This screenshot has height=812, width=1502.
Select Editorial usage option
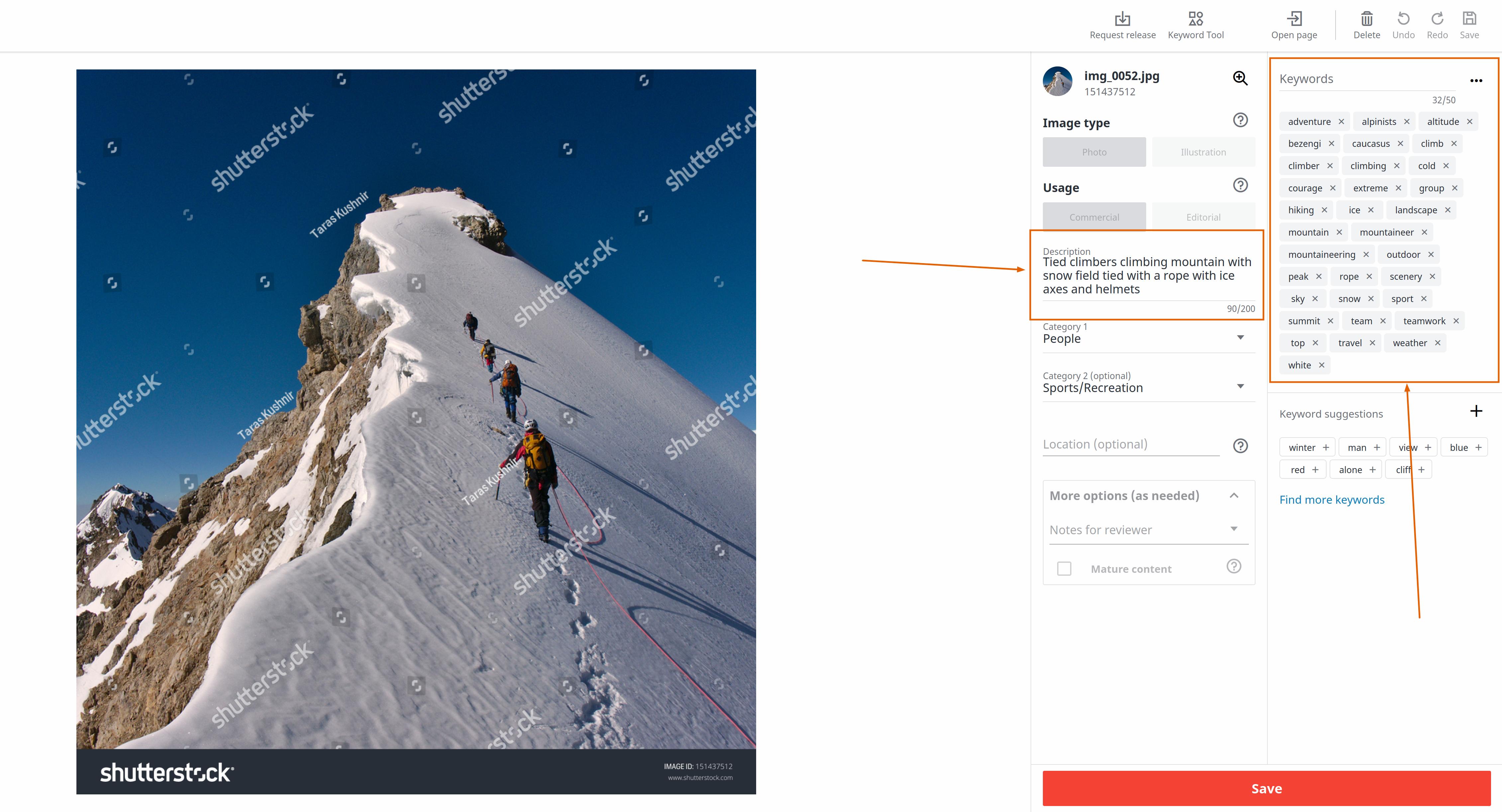[1203, 217]
